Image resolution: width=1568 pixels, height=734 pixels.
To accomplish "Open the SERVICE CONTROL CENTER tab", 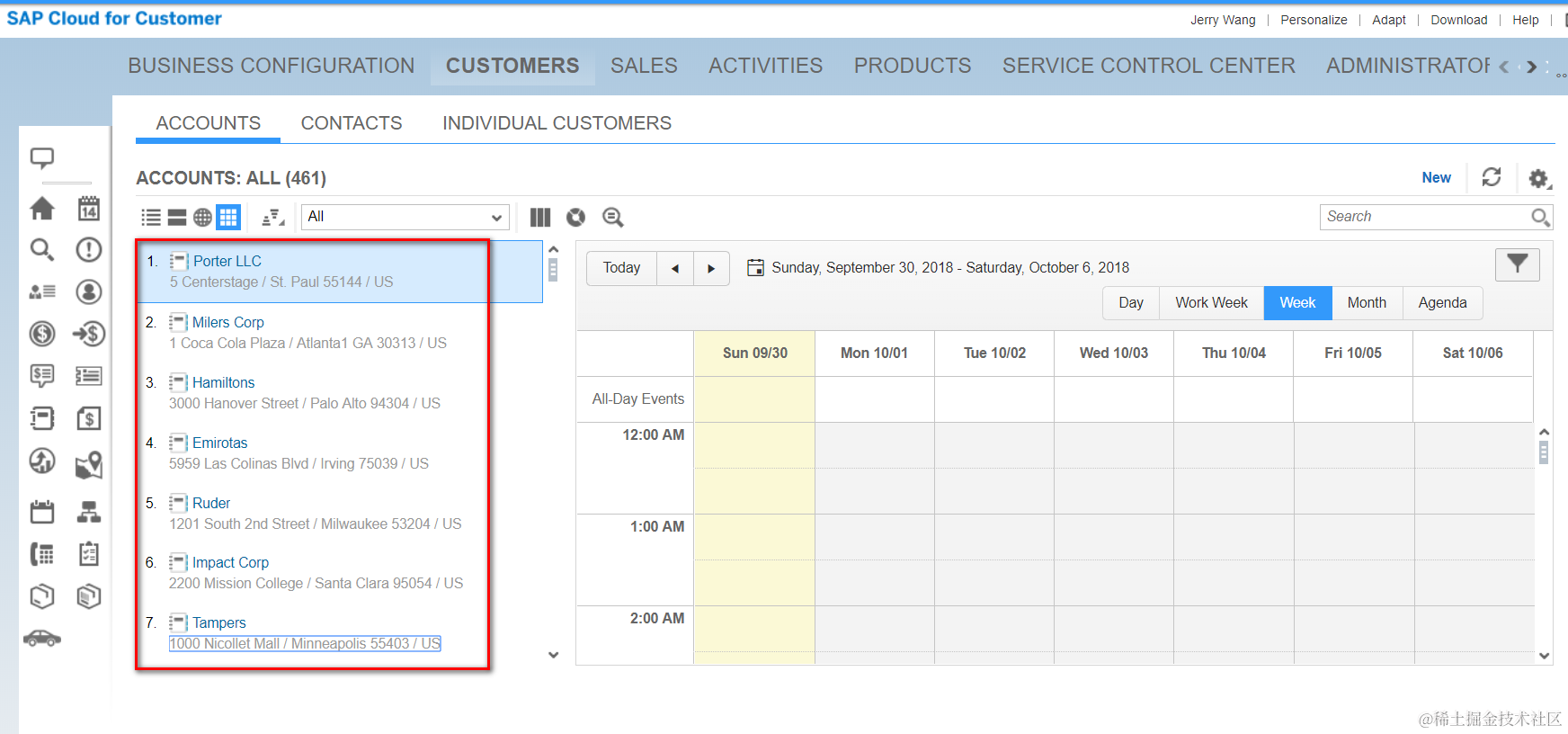I will click(x=1149, y=66).
